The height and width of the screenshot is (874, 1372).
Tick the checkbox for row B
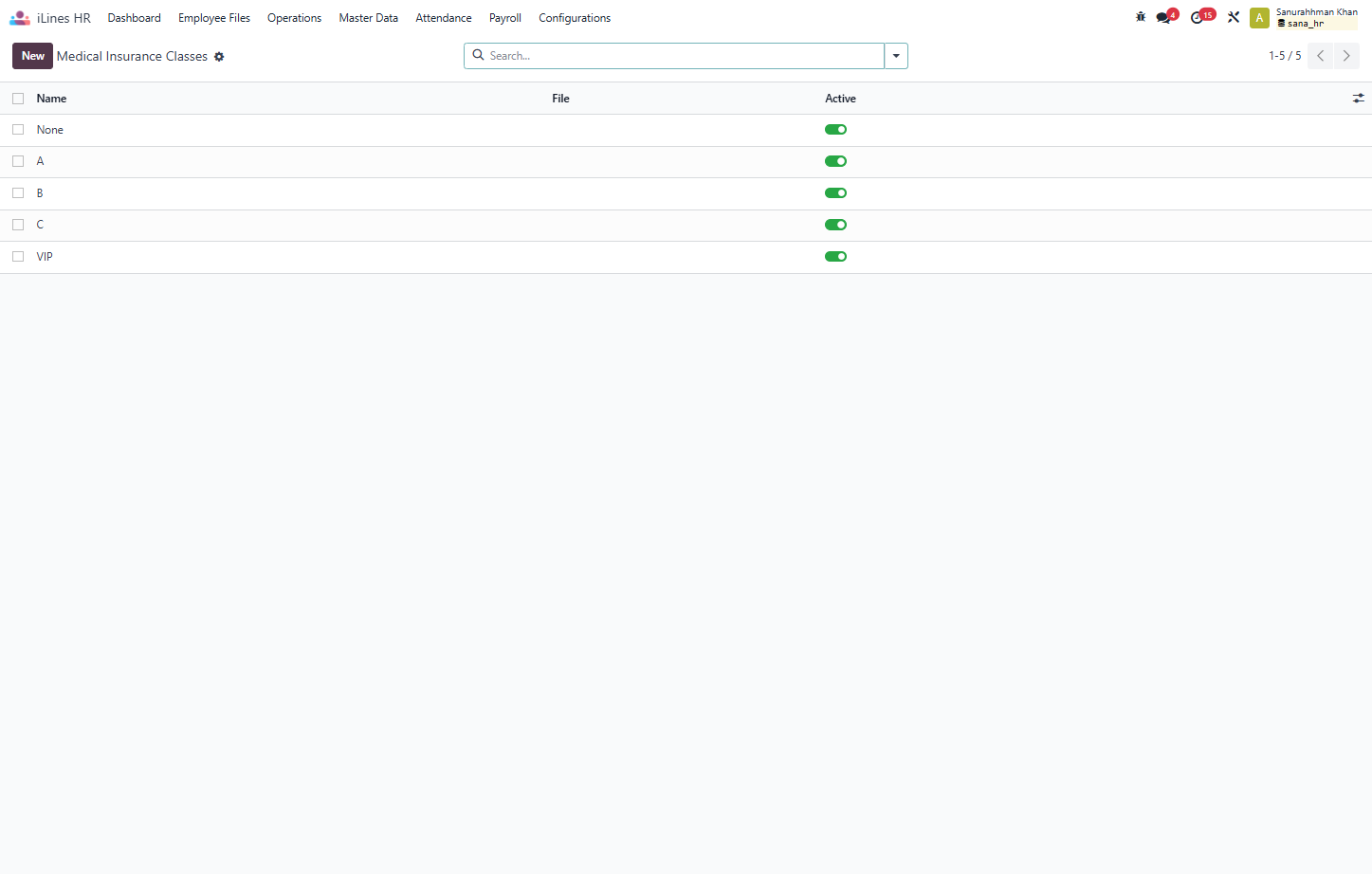tap(18, 193)
